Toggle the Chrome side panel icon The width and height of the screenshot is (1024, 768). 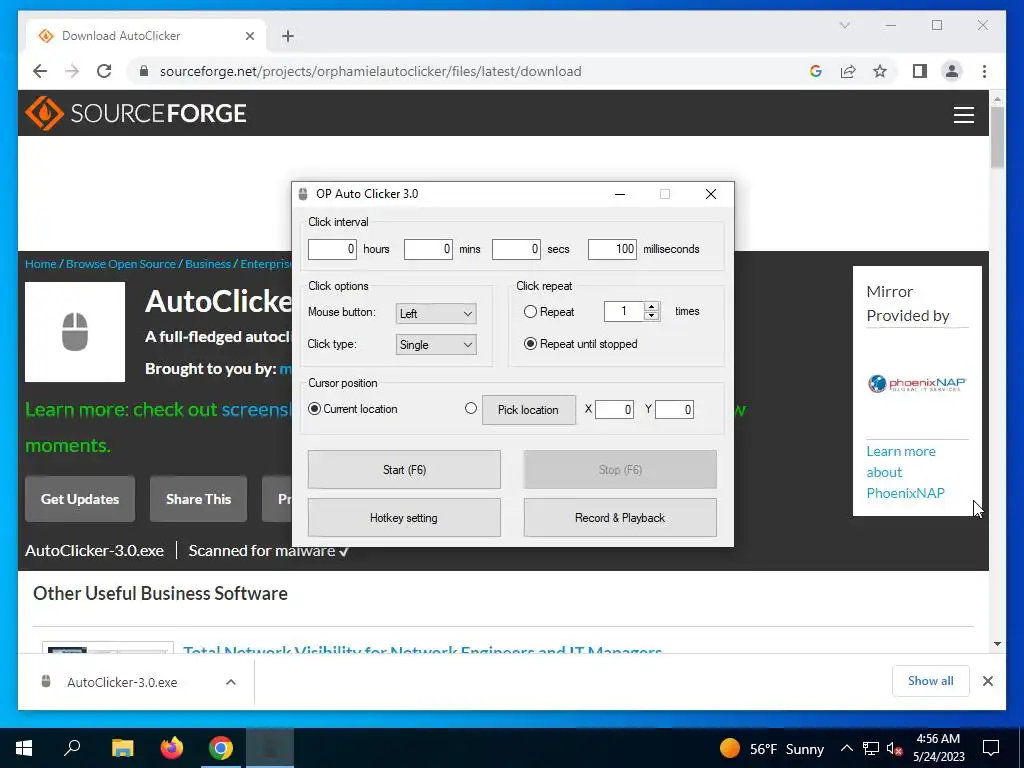coord(920,71)
